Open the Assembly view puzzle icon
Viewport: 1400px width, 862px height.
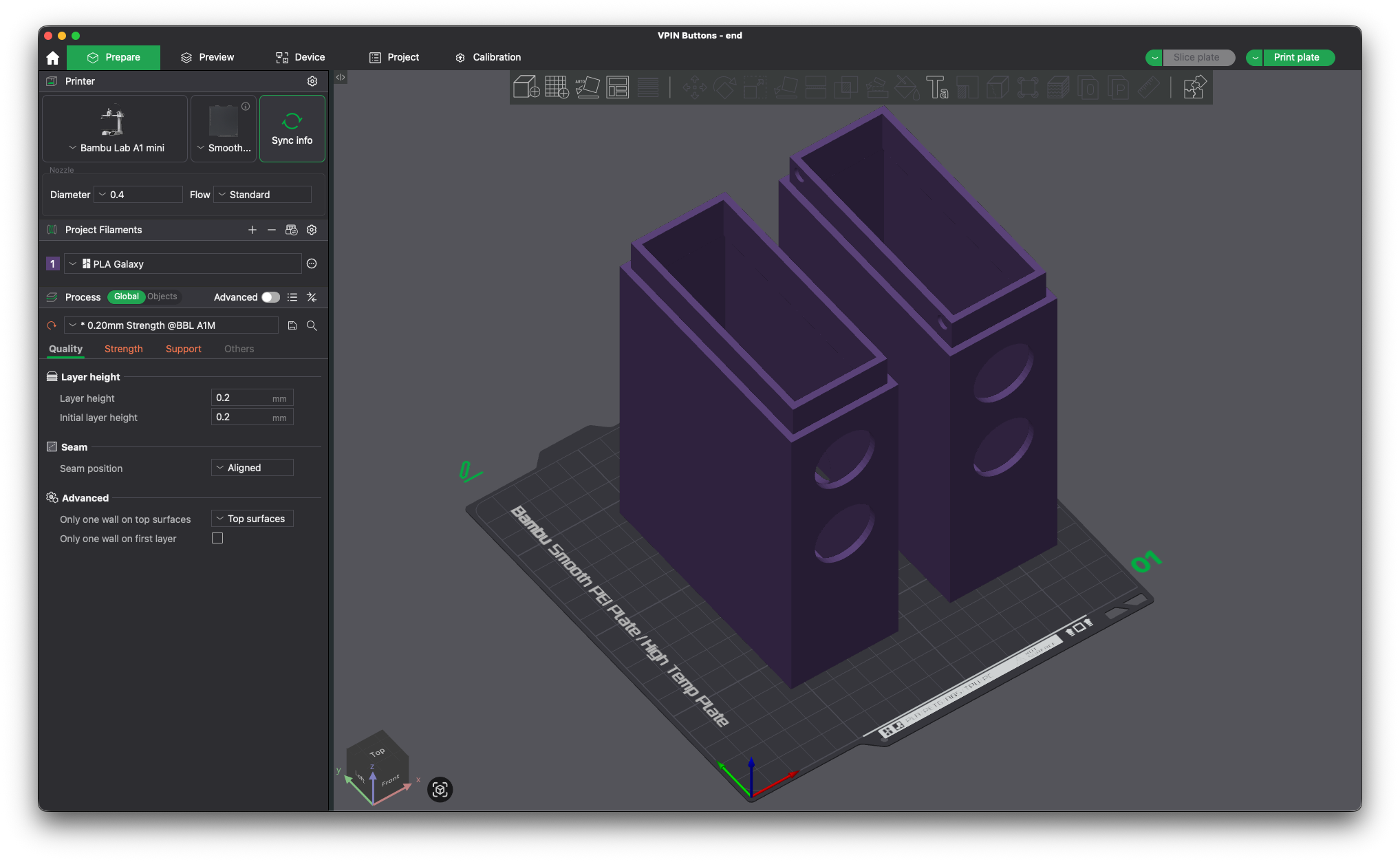[x=1194, y=87]
